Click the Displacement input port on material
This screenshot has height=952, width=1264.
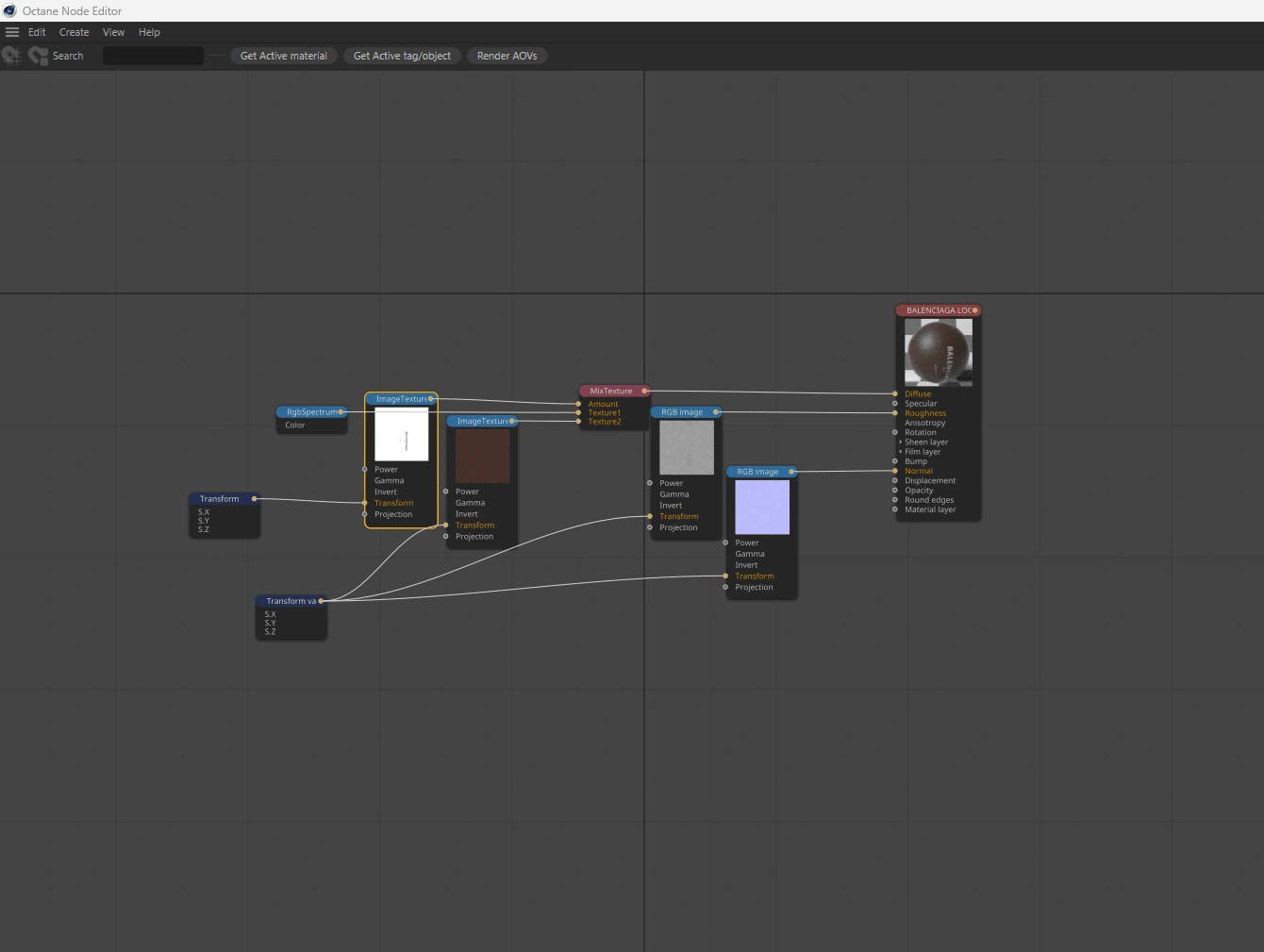(x=895, y=480)
